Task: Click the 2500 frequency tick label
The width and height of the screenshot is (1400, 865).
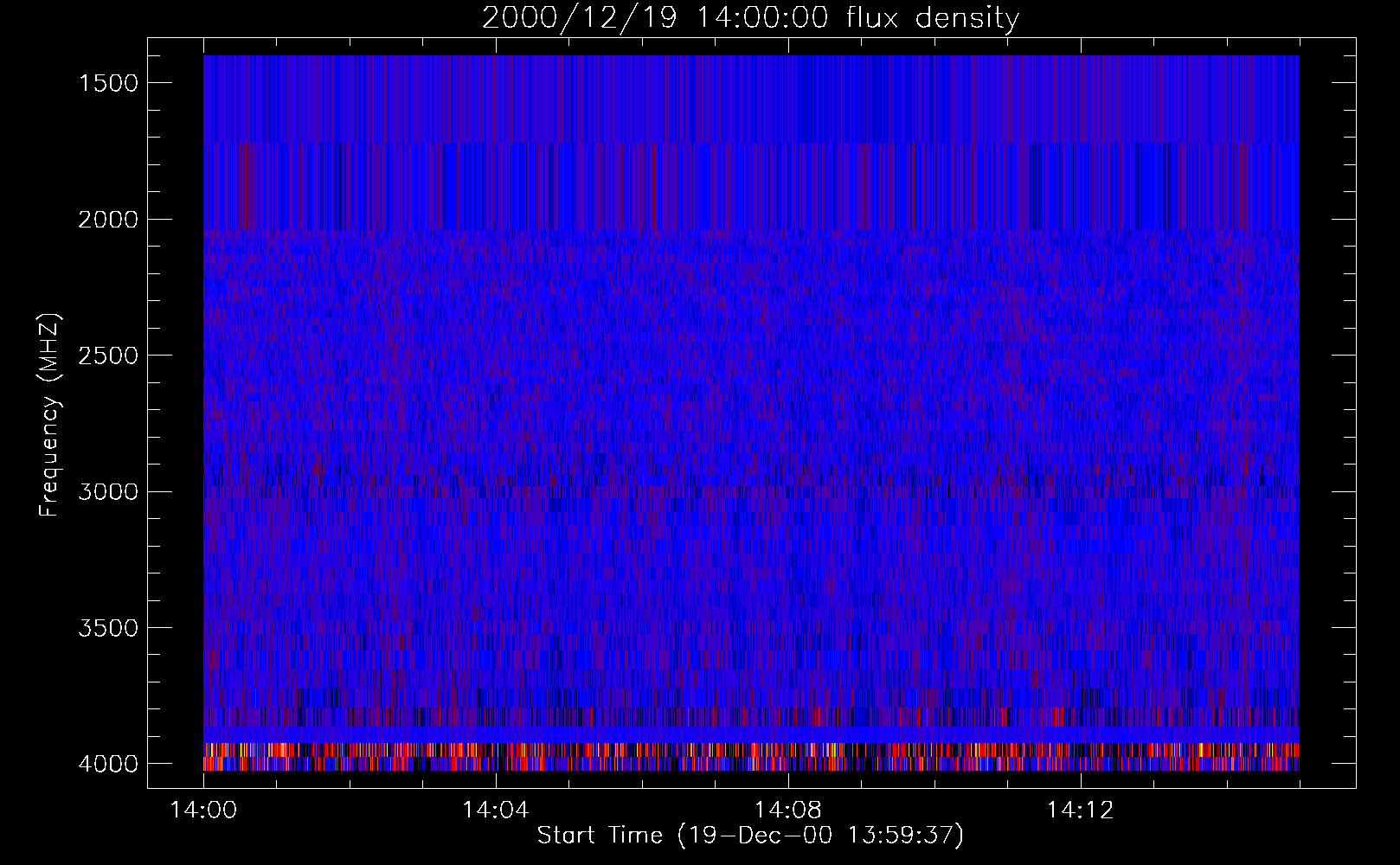Action: 108,356
